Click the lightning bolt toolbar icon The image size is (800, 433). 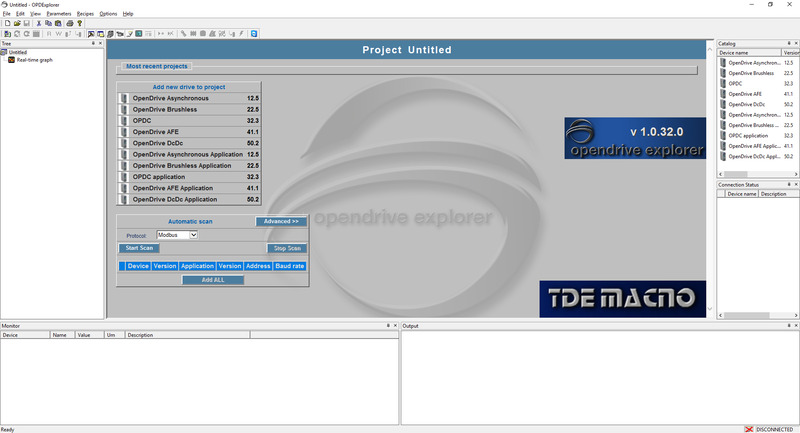242,34
